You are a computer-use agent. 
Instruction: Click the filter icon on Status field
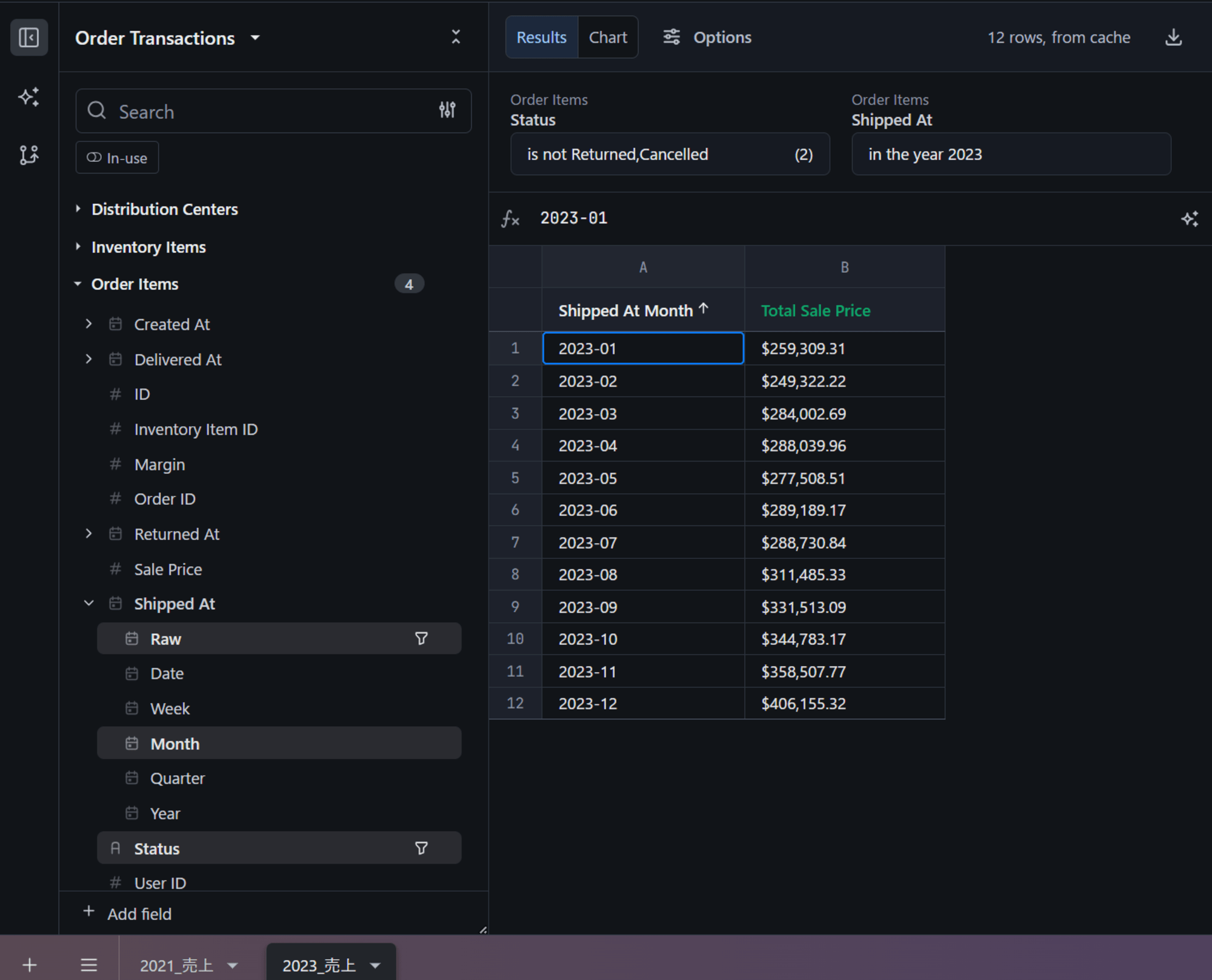tap(421, 848)
